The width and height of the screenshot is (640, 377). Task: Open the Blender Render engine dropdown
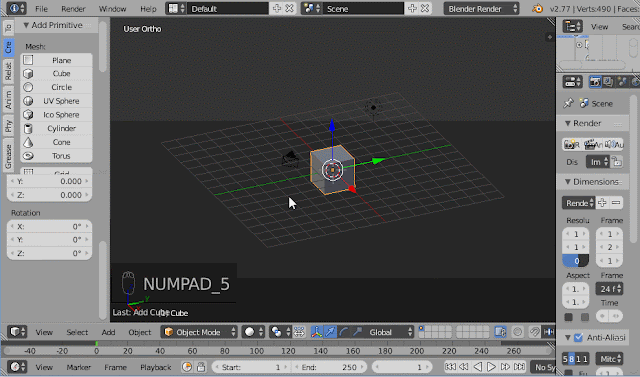pos(482,9)
